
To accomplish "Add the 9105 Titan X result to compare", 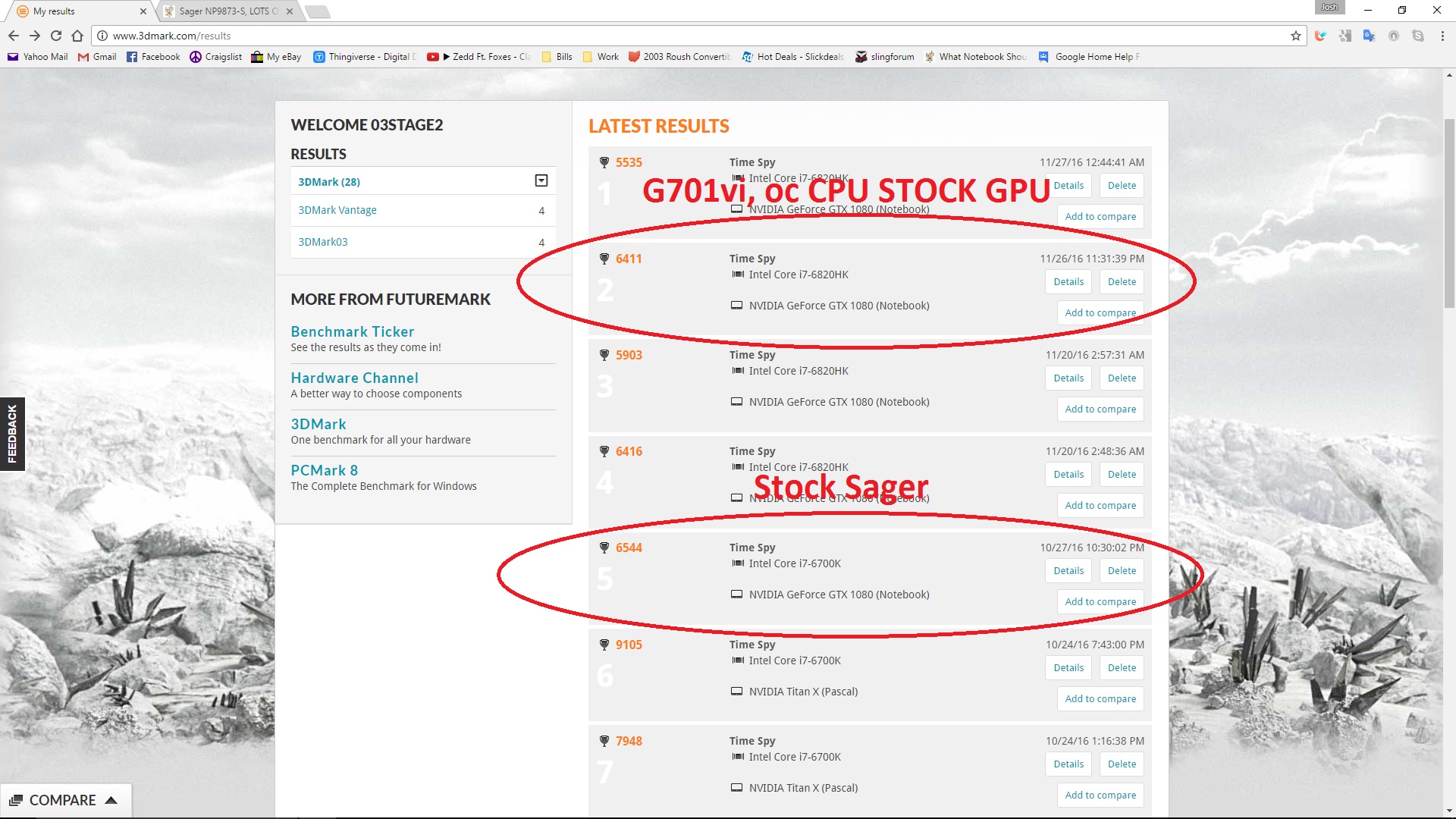I will (x=1100, y=699).
